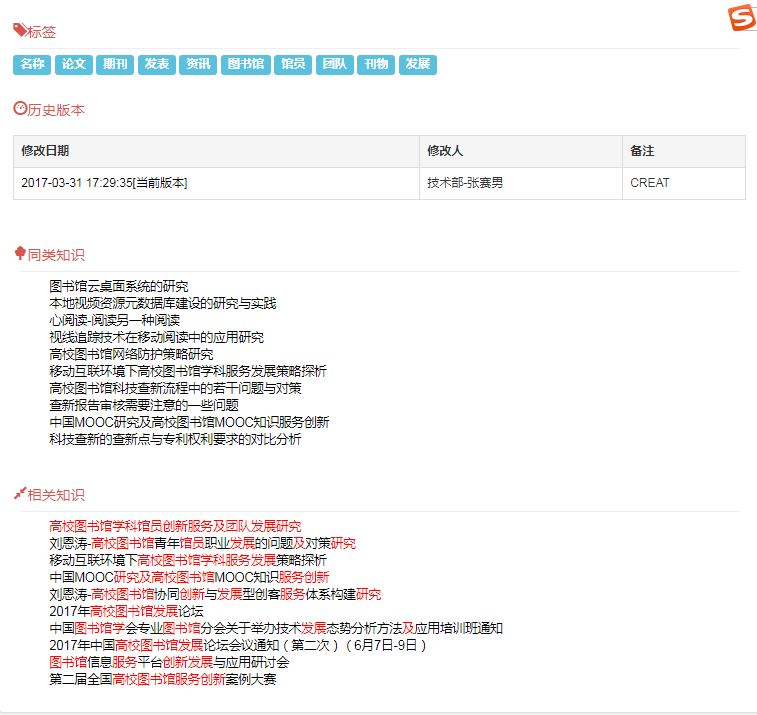Open 中国MOOC研究 link under 同类知识
This screenshot has width=757, height=715.
(x=189, y=422)
